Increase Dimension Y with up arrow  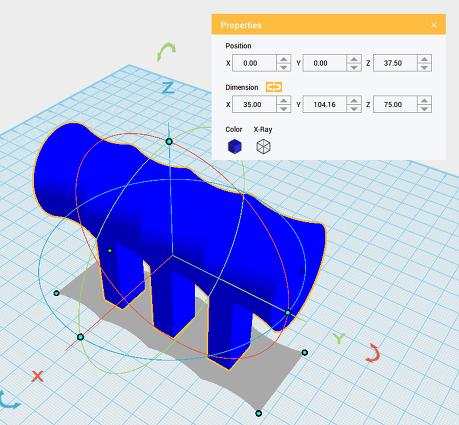[x=354, y=100]
